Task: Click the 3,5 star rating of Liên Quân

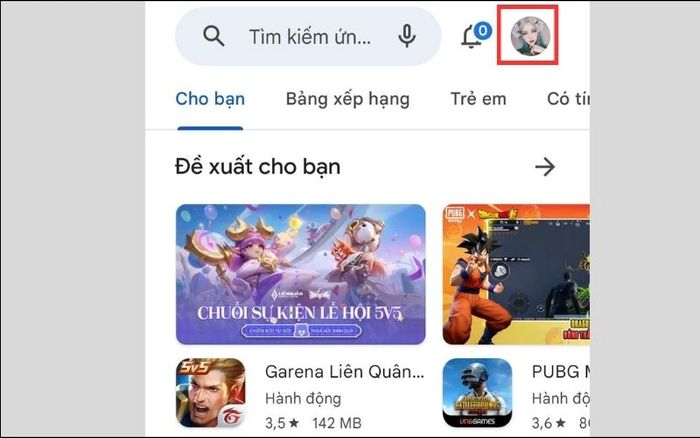Action: click(282, 423)
